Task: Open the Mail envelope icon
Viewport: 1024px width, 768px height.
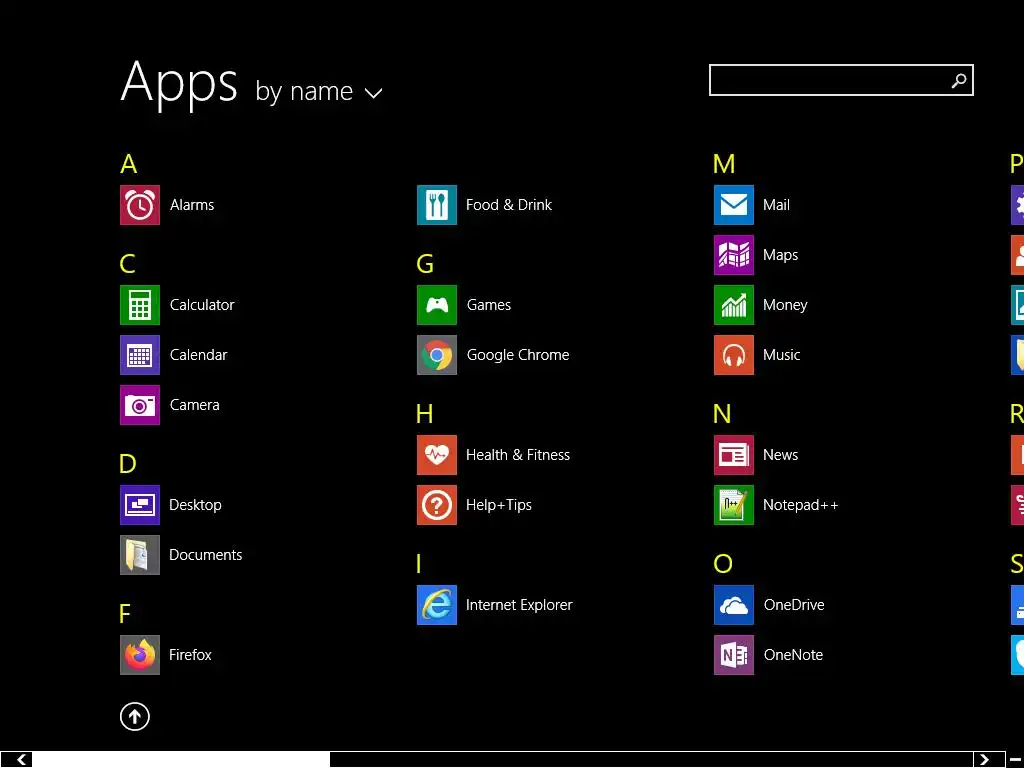Action: click(x=734, y=205)
